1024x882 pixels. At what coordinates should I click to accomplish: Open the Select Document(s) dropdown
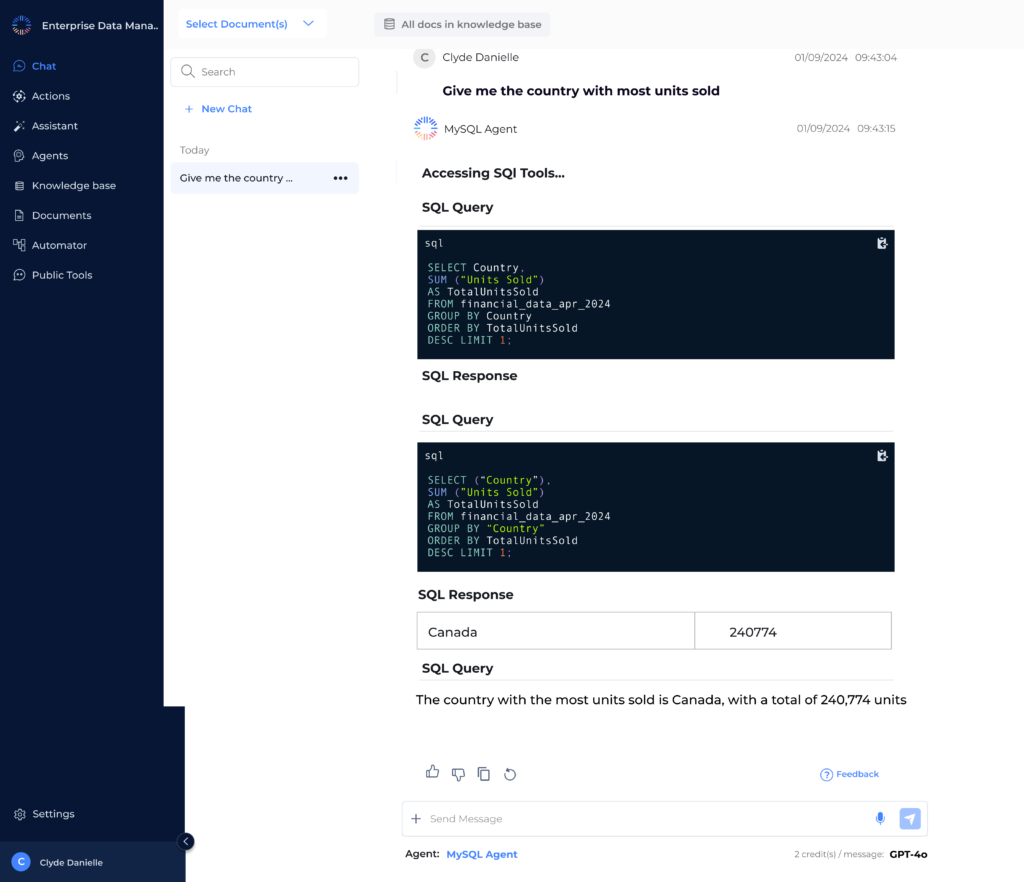click(251, 24)
